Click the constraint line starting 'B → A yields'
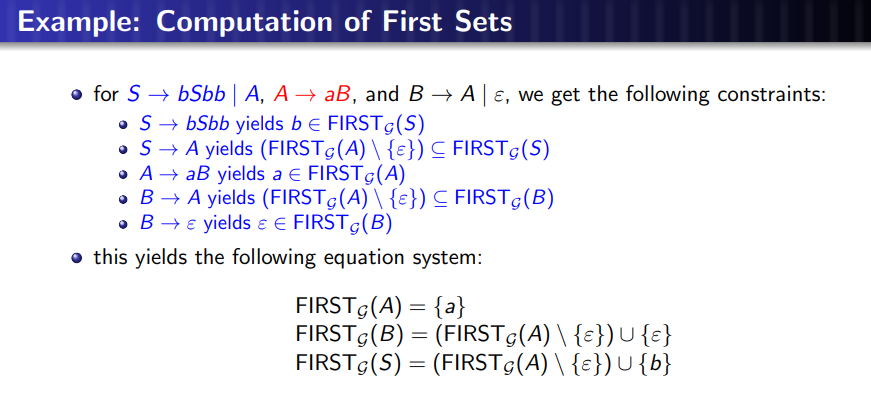 coord(346,198)
